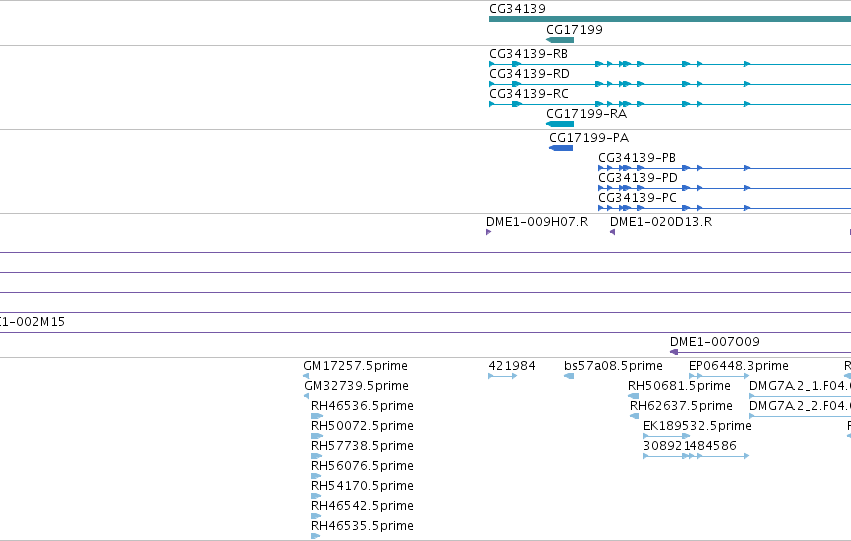Click the CG17199-RA transcript glyph
The height and width of the screenshot is (541, 851).
click(x=560, y=124)
